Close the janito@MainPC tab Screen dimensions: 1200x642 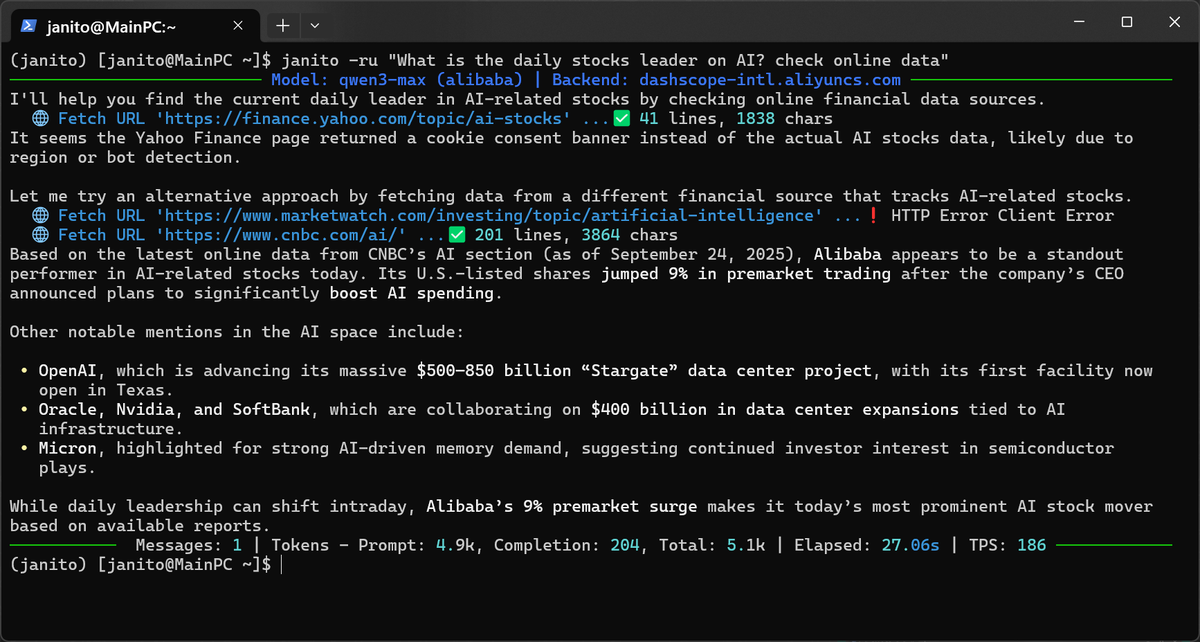(240, 25)
